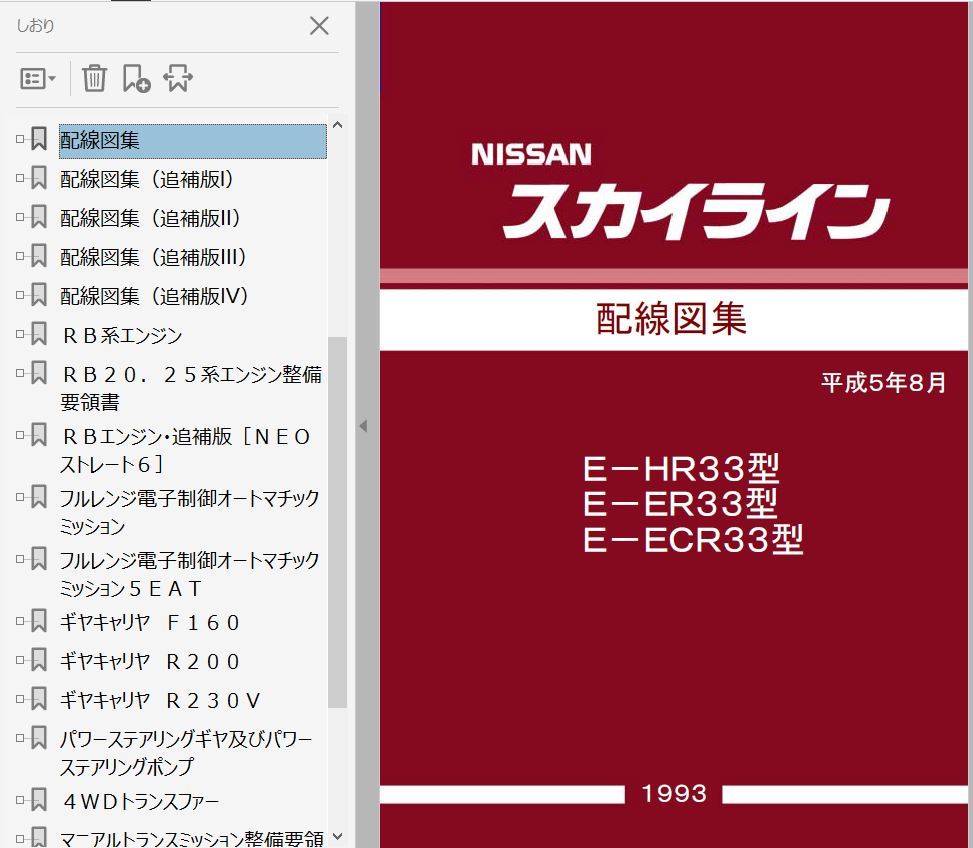Delete the selected bookmark with trash icon
The width and height of the screenshot is (973, 848).
(94, 78)
